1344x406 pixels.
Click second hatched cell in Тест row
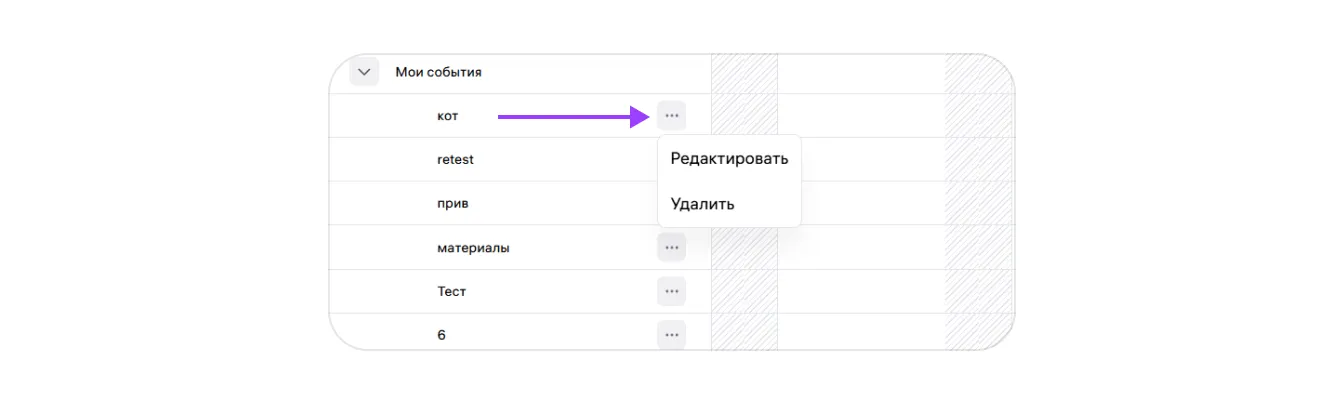(978, 291)
